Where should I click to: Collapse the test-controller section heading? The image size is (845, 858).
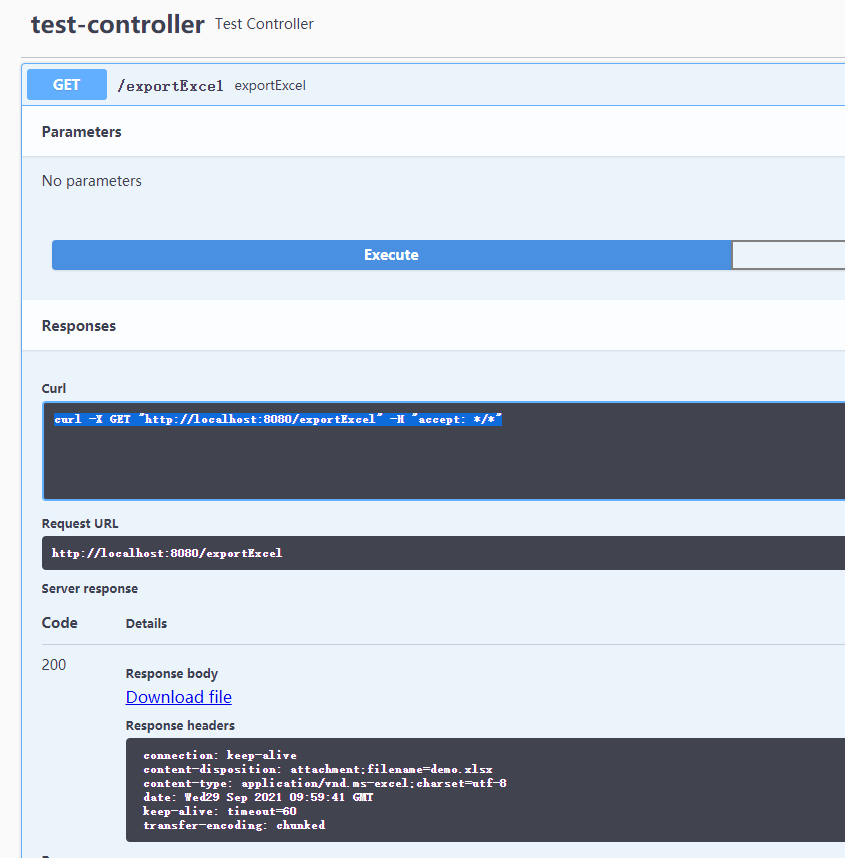(x=118, y=25)
